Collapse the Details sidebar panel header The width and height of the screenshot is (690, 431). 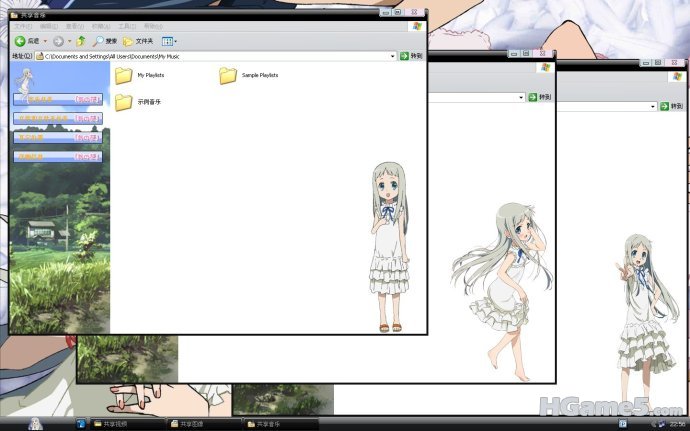click(x=58, y=157)
